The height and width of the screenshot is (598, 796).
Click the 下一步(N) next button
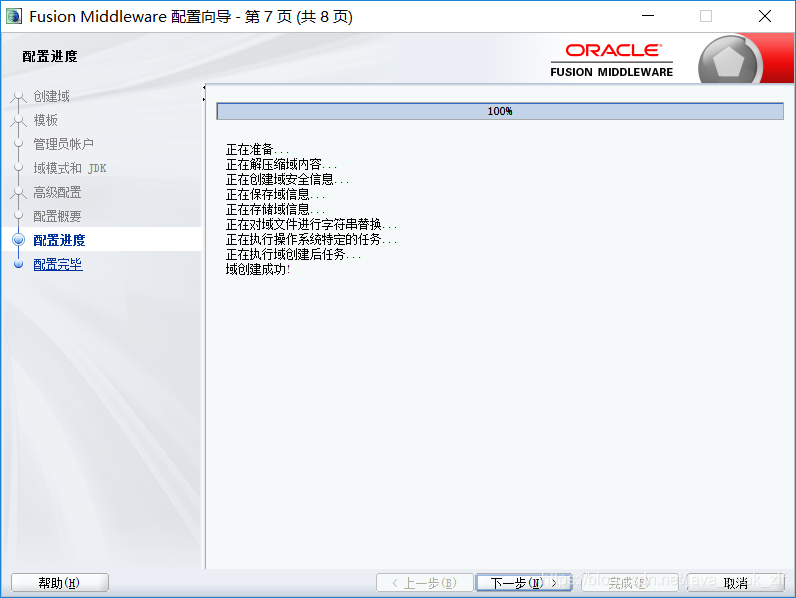[524, 583]
